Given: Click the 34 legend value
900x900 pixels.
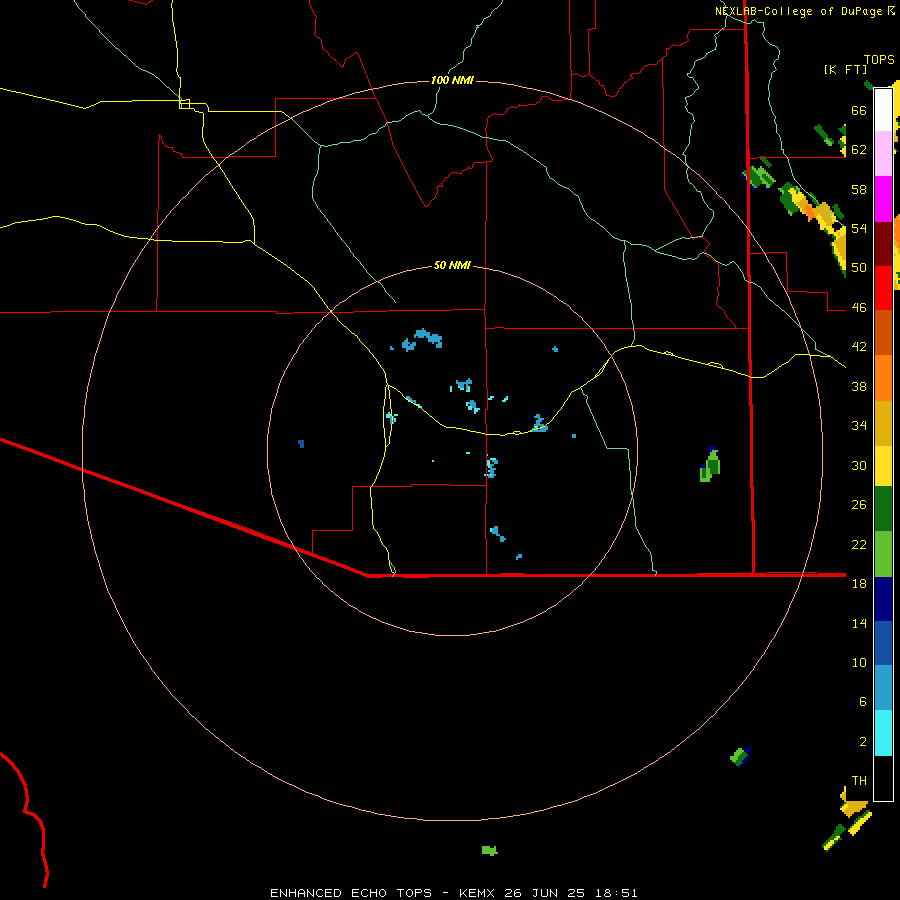Looking at the screenshot, I should (x=859, y=426).
